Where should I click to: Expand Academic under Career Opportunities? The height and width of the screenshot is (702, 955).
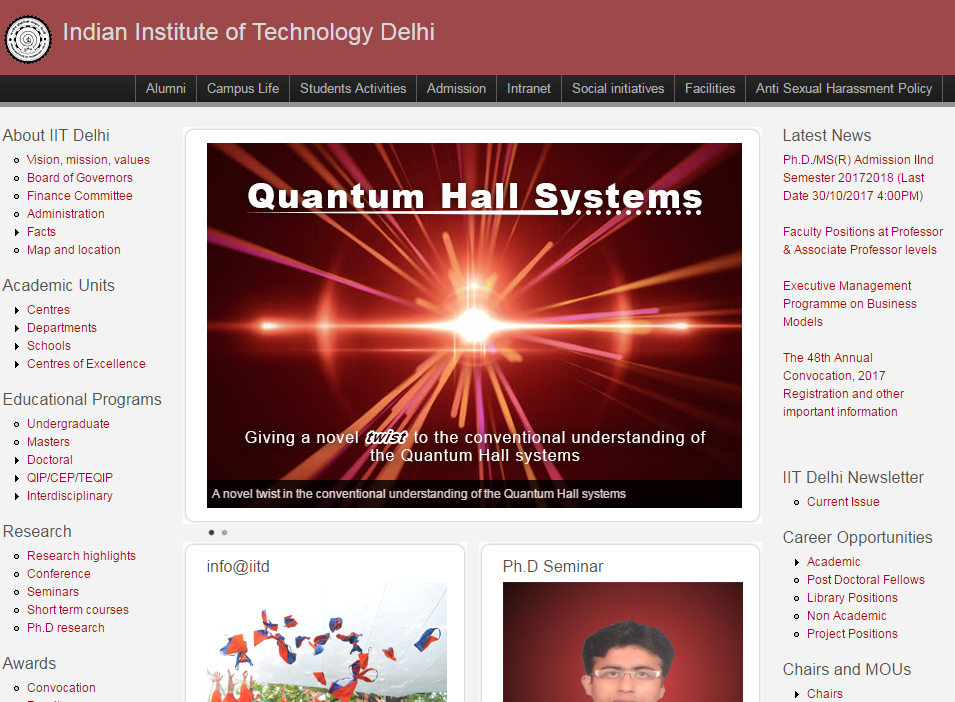(x=833, y=562)
